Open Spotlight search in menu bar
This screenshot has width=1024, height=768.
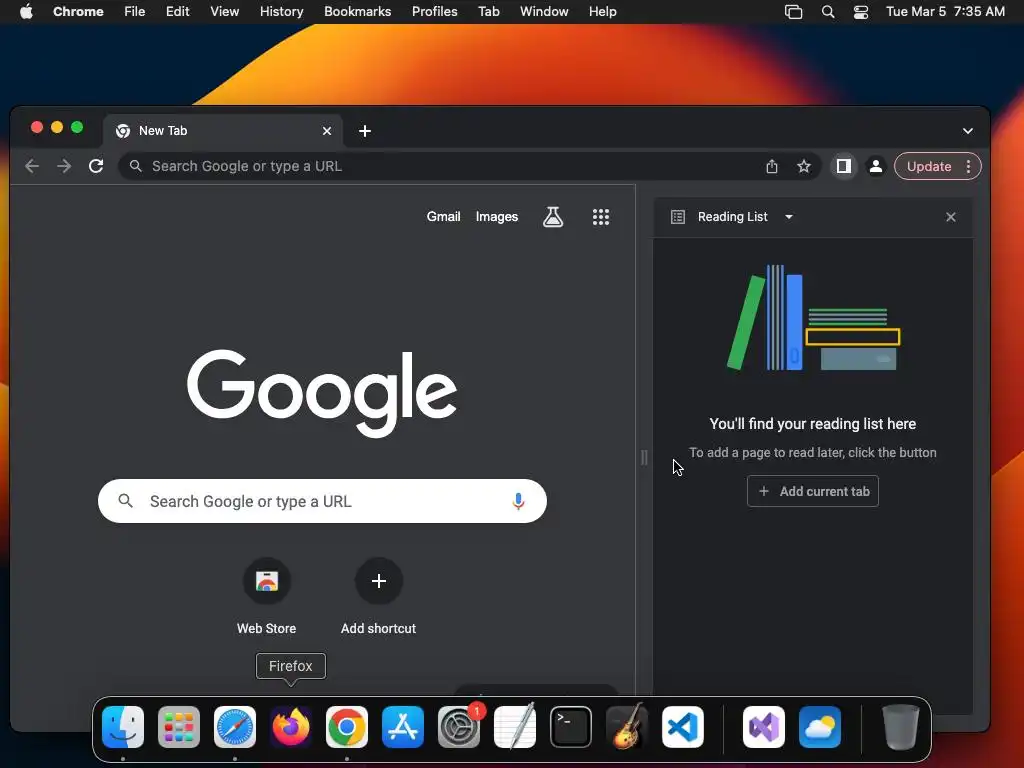(827, 12)
